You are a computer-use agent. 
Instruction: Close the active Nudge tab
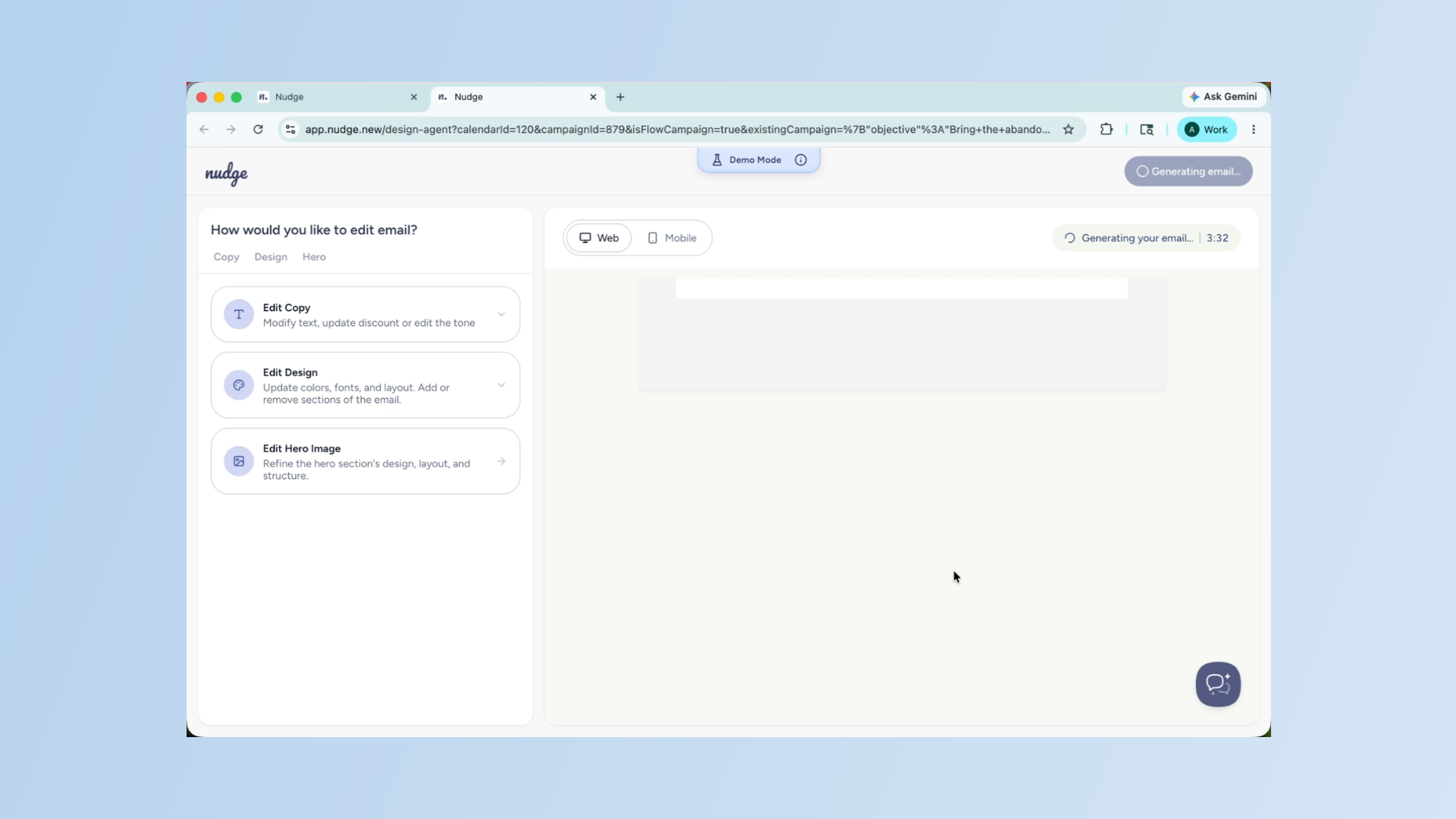(593, 97)
